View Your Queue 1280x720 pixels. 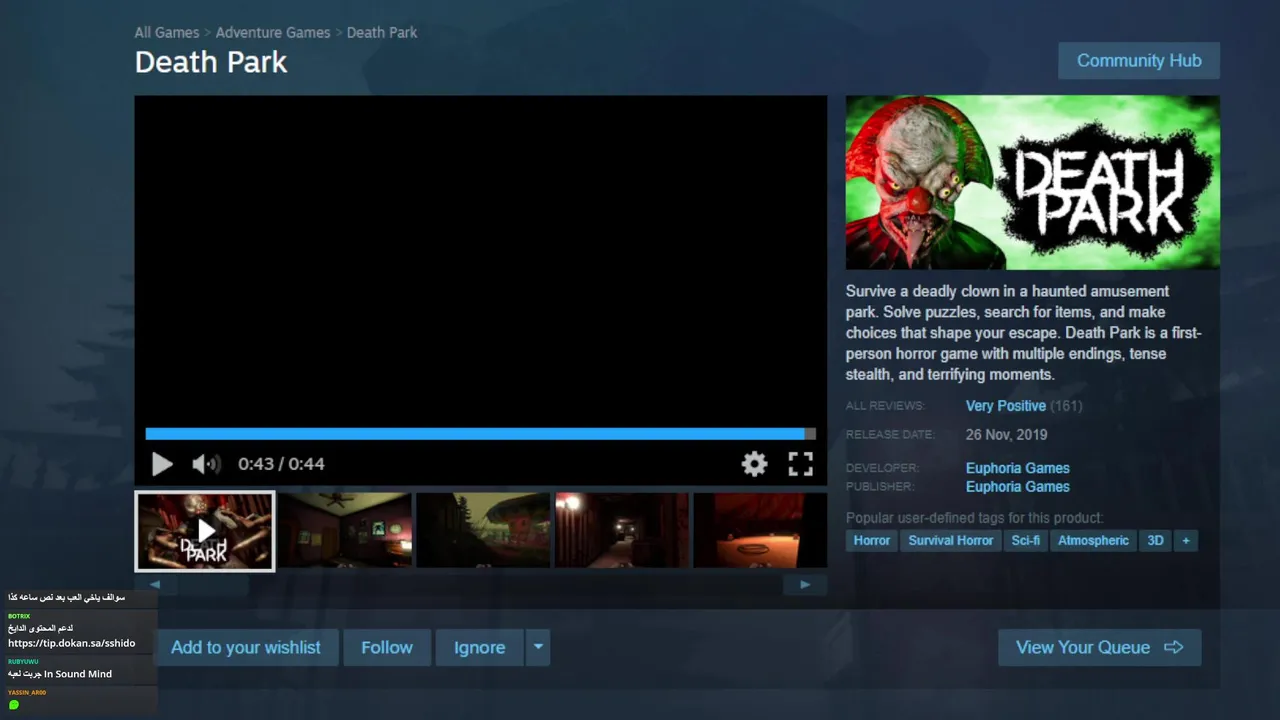pyautogui.click(x=1100, y=648)
